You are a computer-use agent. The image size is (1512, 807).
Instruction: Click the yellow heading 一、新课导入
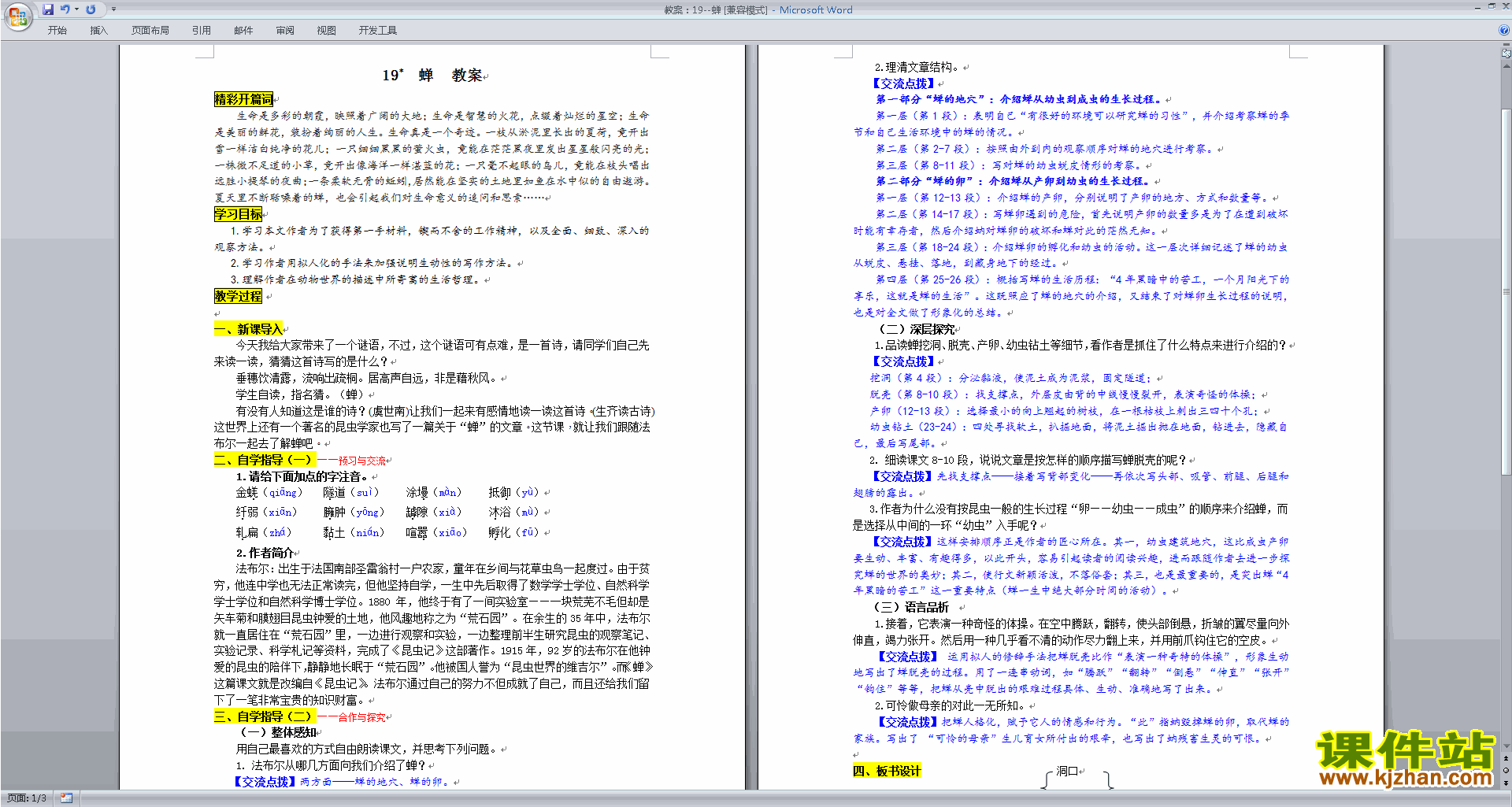(x=248, y=329)
